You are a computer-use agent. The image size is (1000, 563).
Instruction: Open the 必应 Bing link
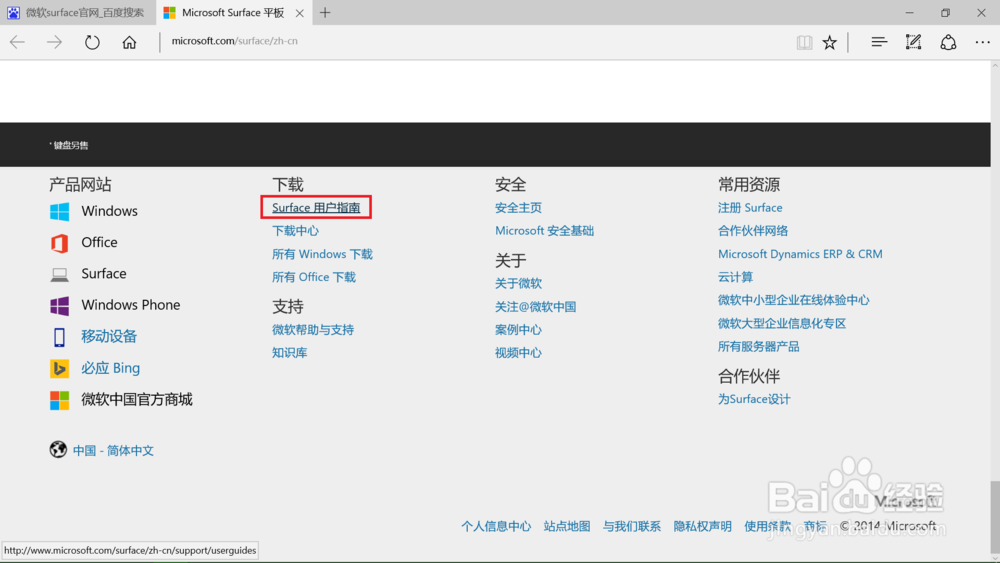pyautogui.click(x=110, y=368)
